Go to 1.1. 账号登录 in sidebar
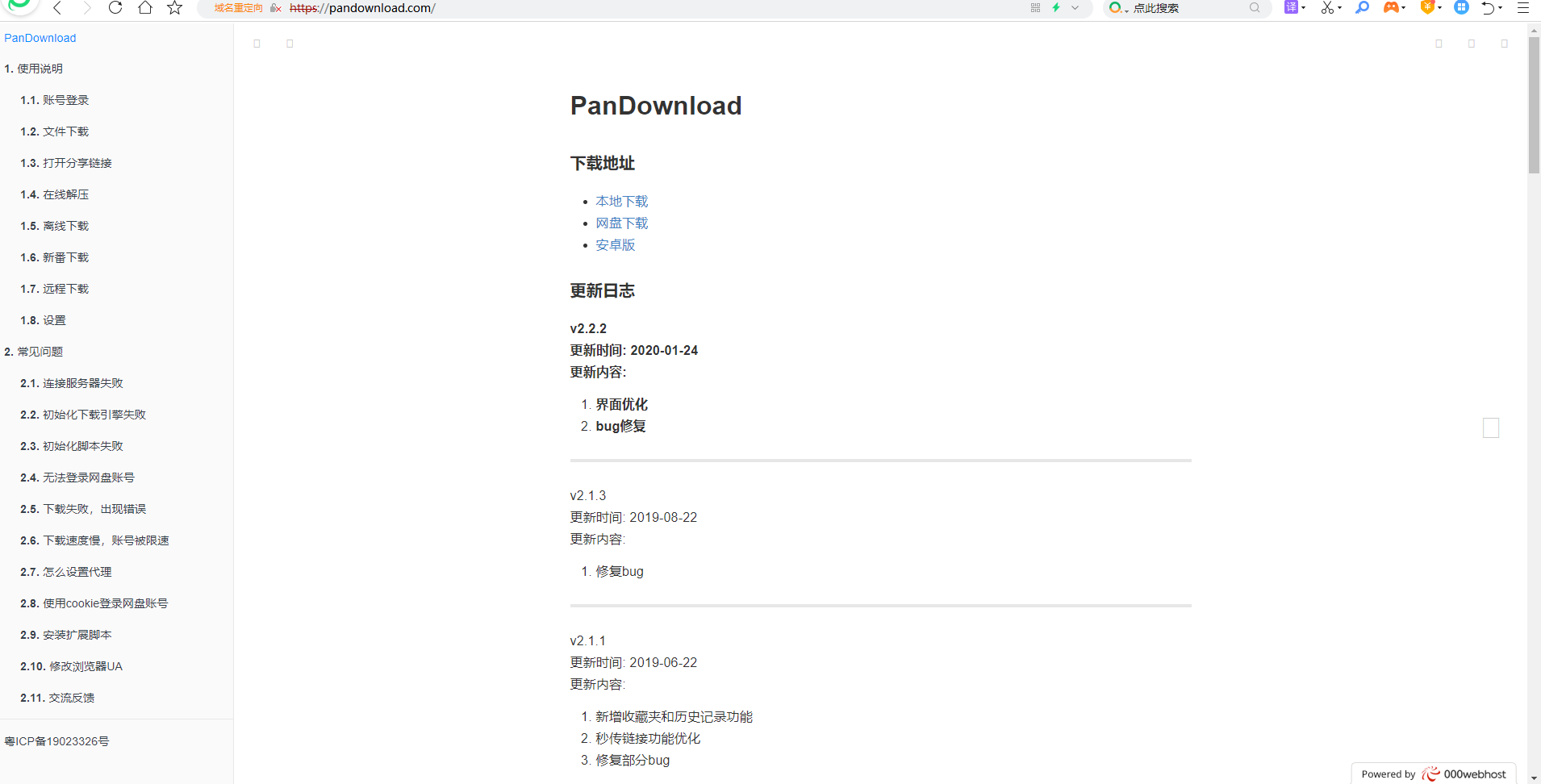1541x784 pixels. tap(55, 100)
